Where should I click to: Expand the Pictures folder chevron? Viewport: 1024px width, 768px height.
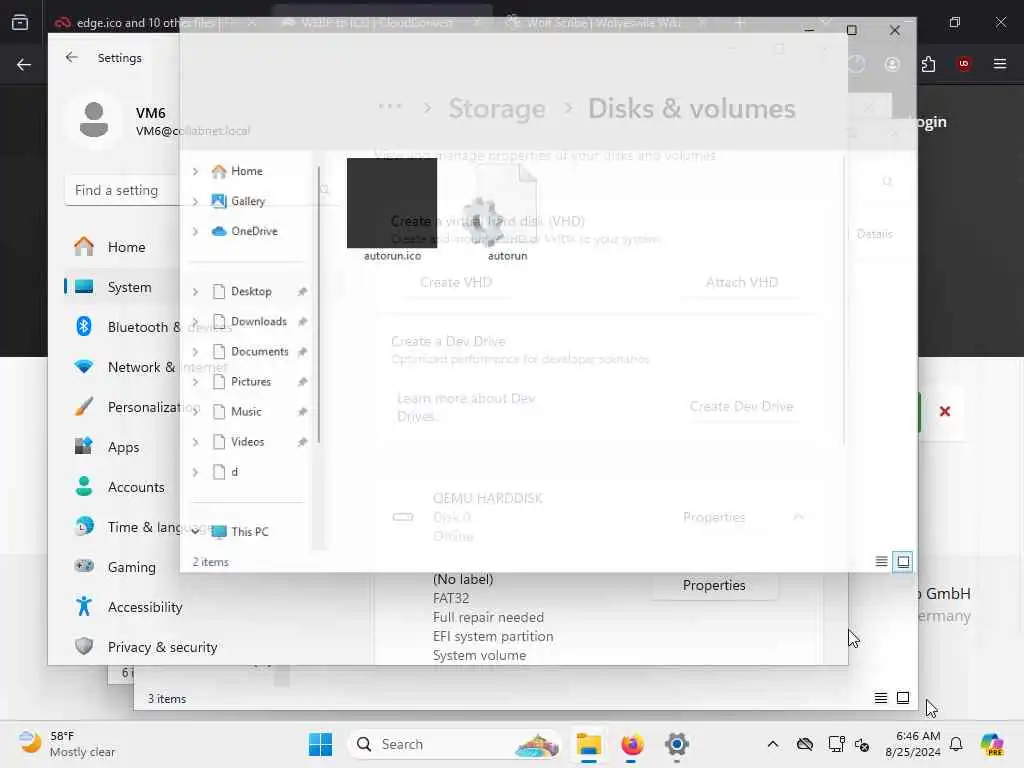[x=195, y=382]
